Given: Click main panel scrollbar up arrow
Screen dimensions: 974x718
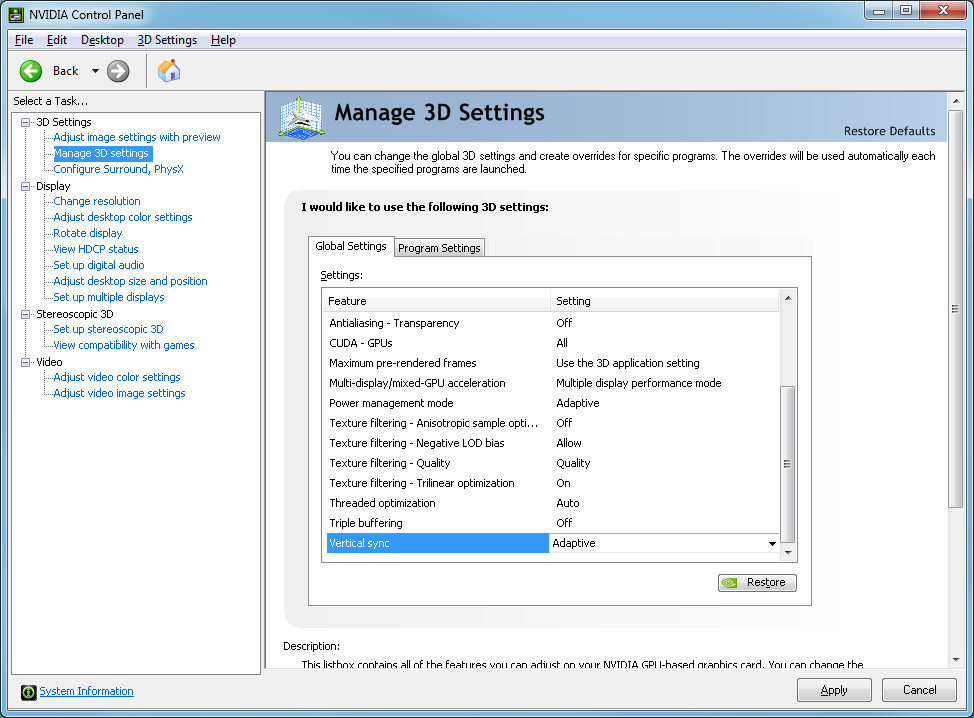Looking at the screenshot, I should coord(956,101).
